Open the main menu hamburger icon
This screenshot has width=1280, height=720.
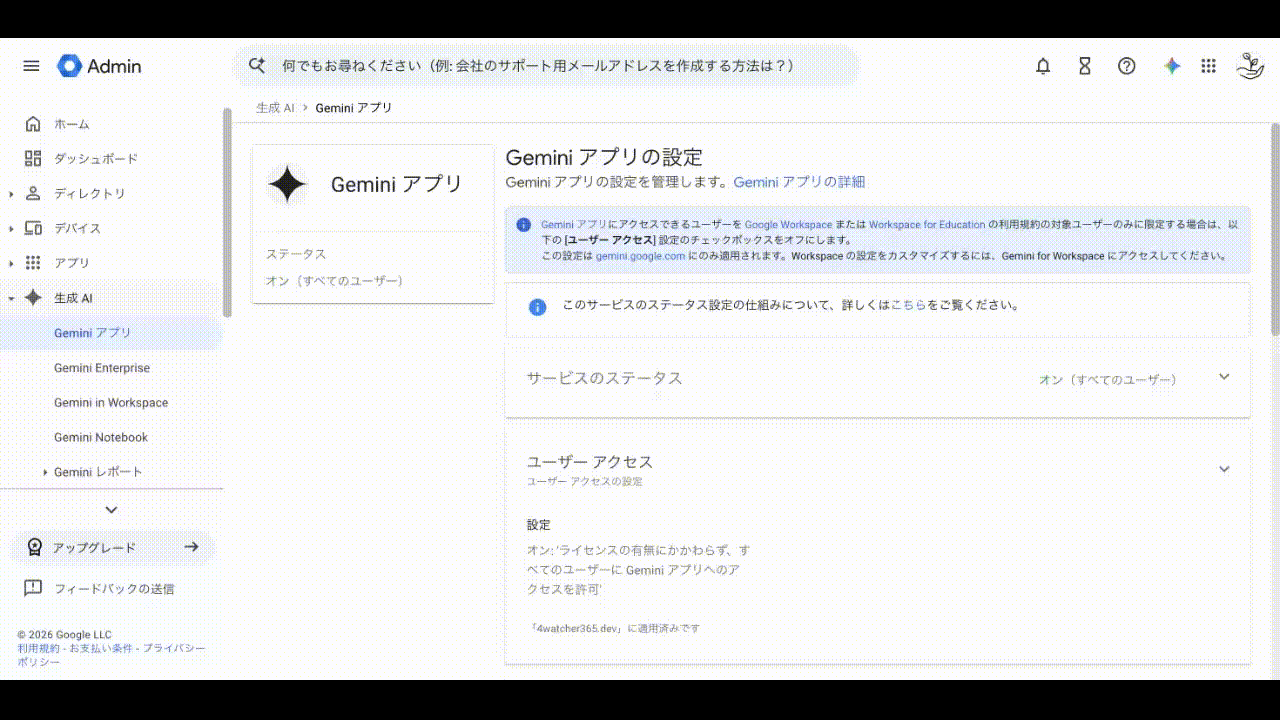pos(31,66)
